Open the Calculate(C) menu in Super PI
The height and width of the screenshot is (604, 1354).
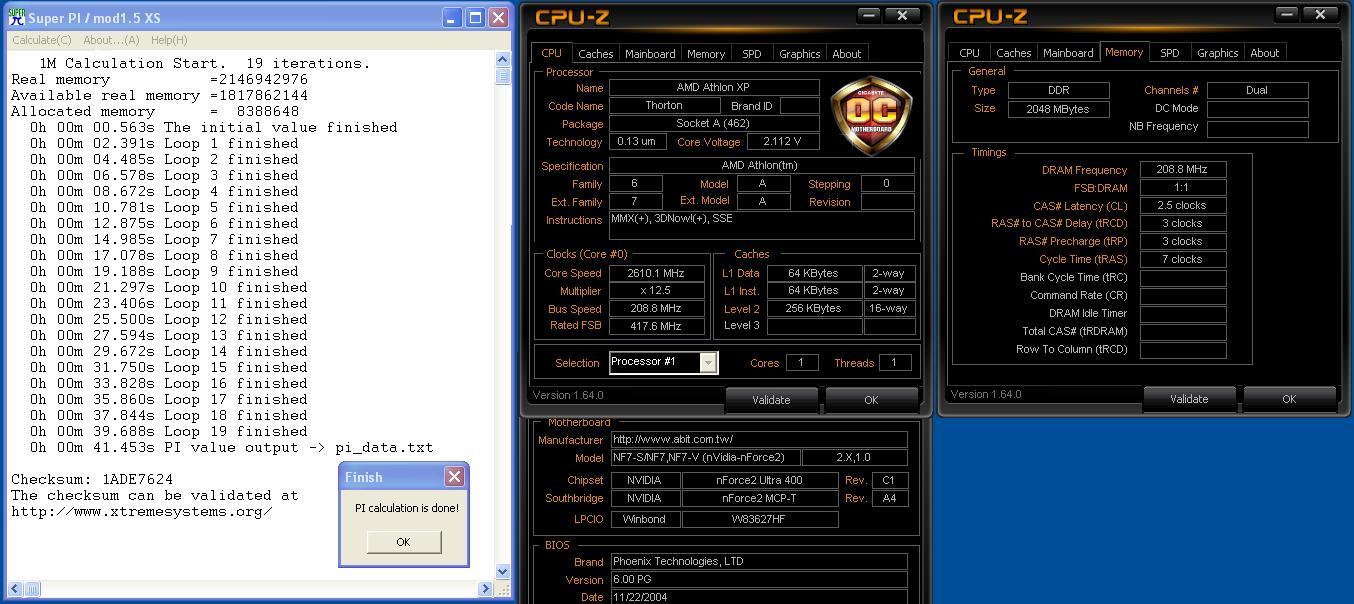(x=41, y=40)
